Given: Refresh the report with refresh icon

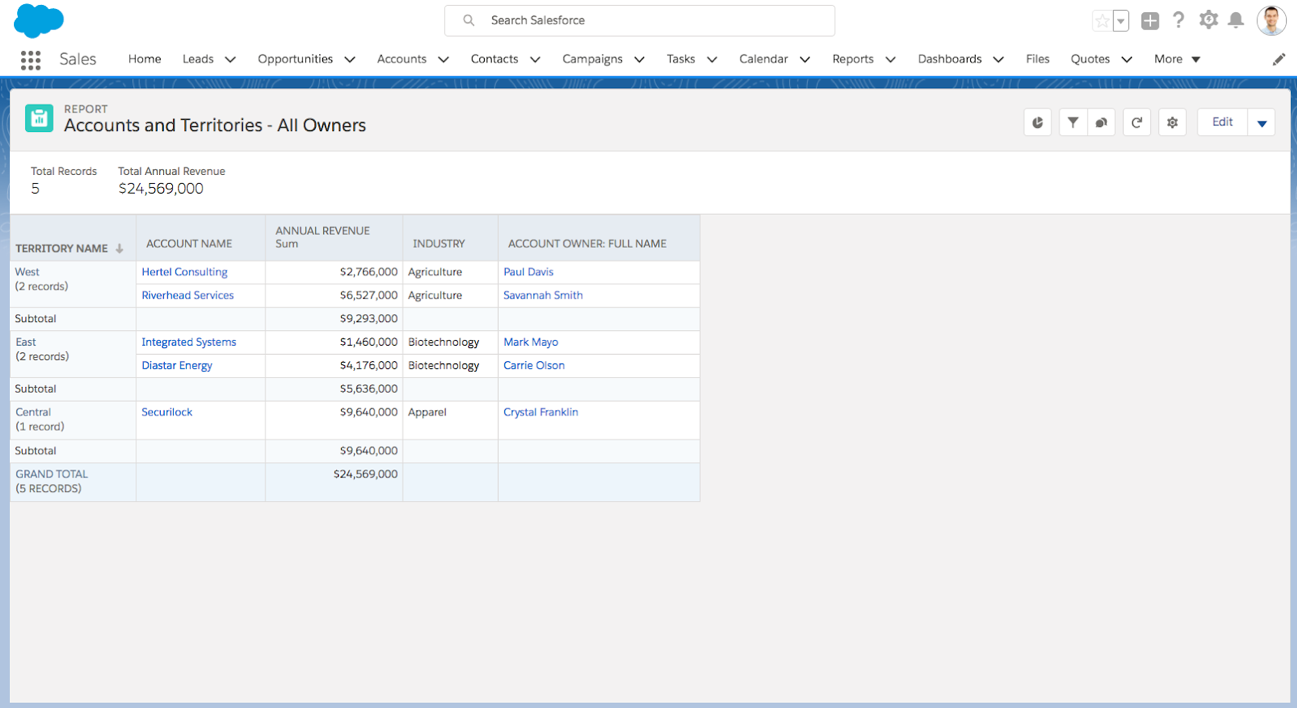Looking at the screenshot, I should tap(1137, 123).
